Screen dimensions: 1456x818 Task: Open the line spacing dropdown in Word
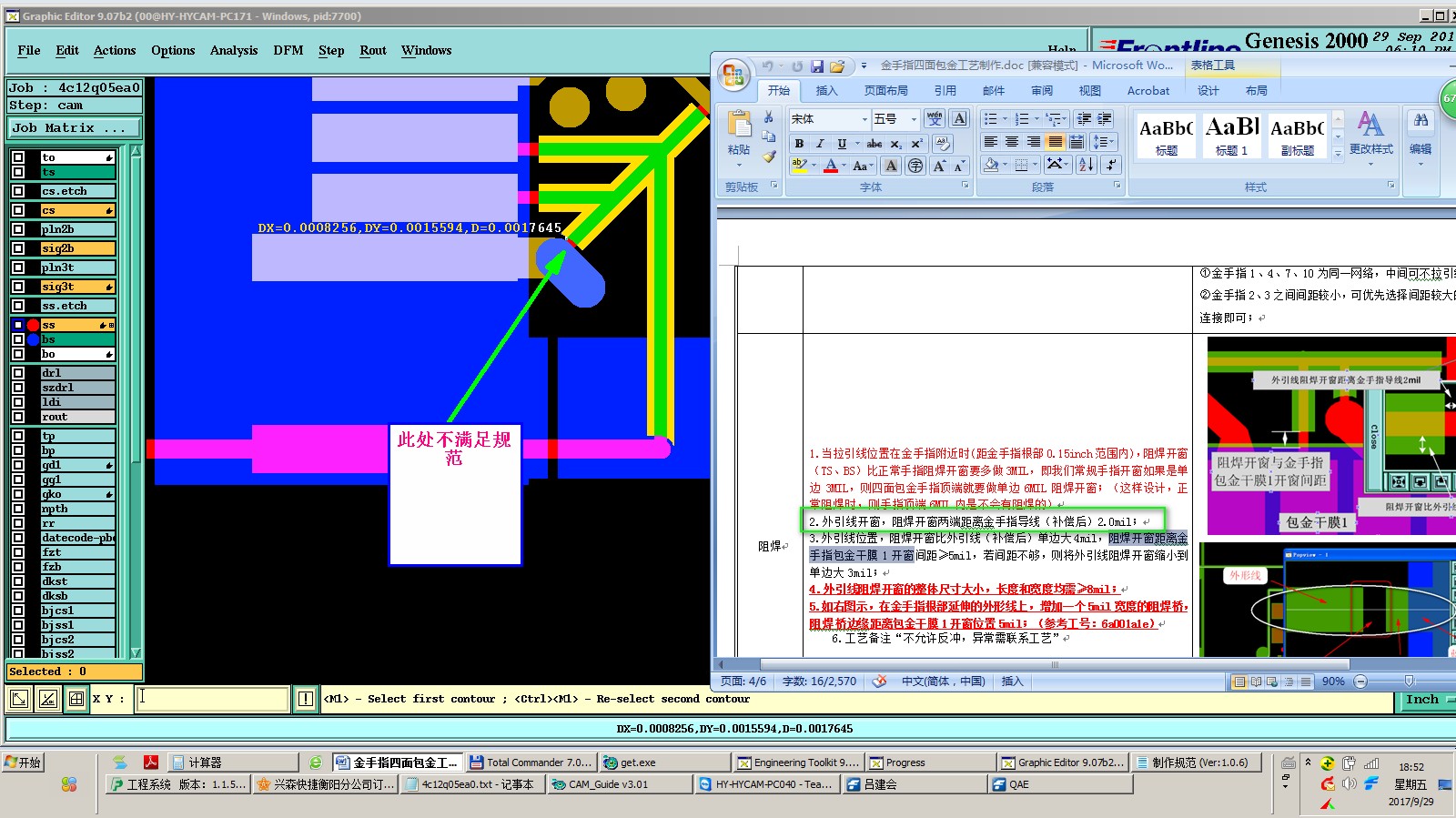tap(1103, 142)
